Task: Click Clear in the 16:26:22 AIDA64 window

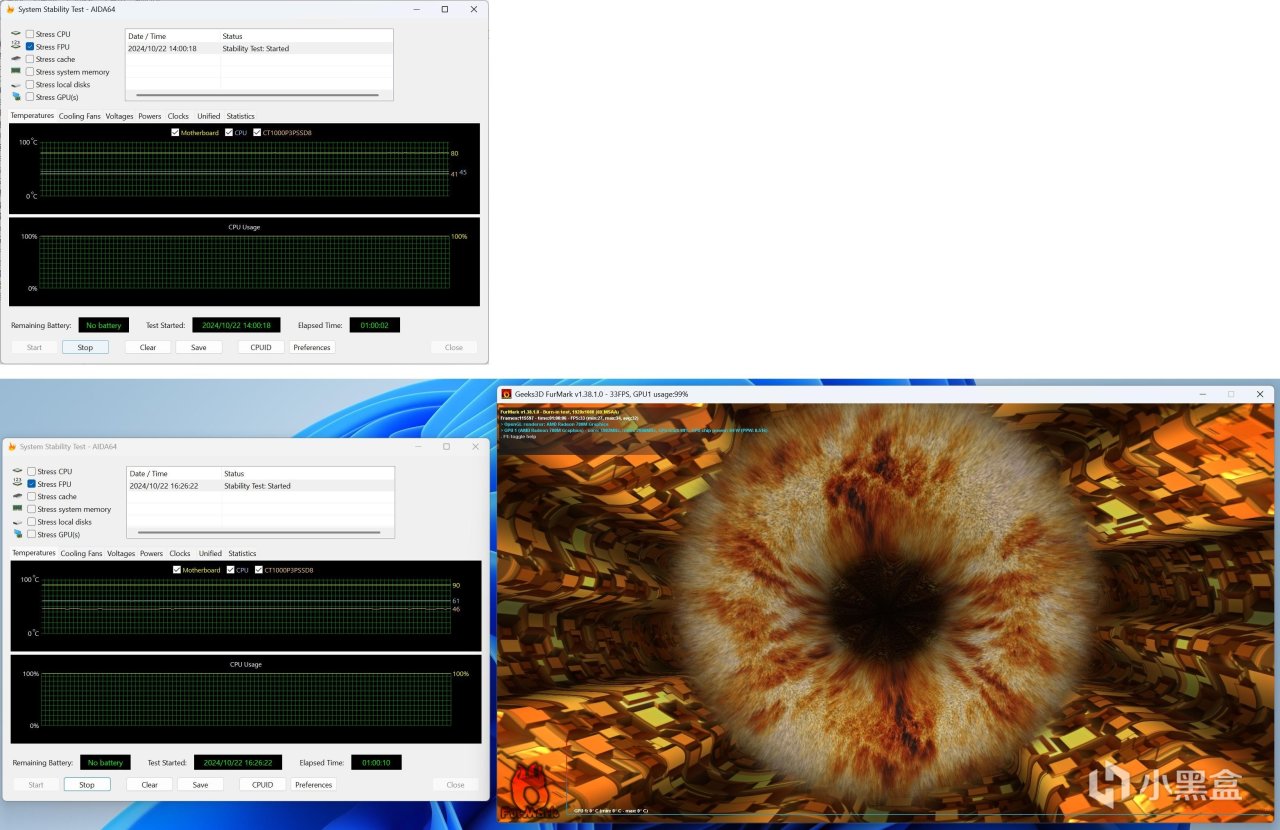Action: [149, 785]
